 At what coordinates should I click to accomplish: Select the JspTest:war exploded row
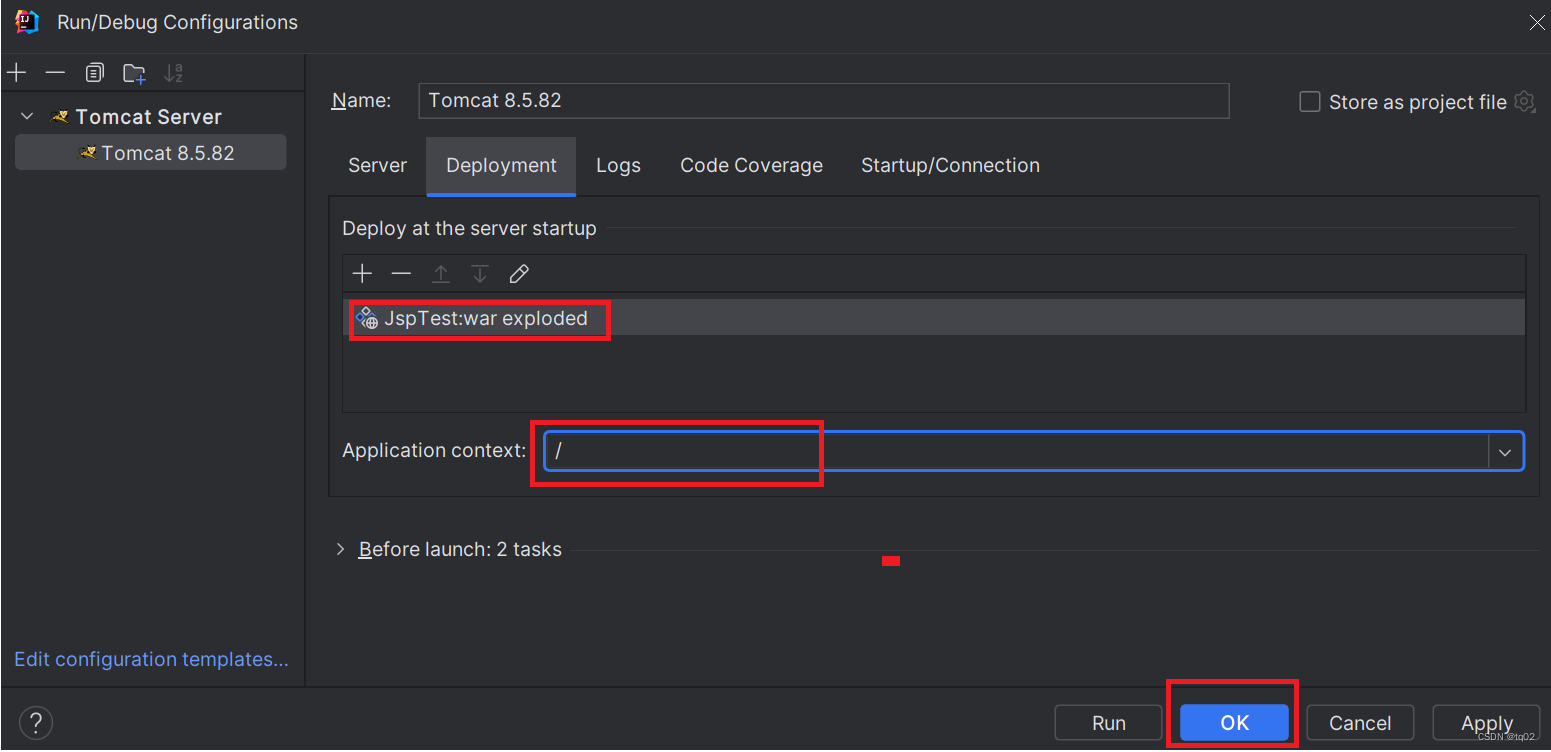[933, 318]
